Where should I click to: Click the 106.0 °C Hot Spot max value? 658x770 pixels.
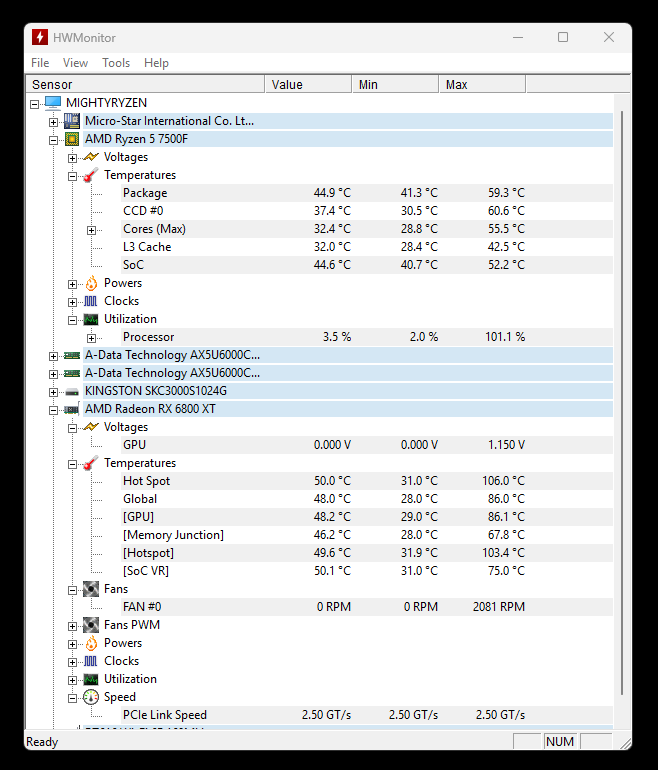(x=503, y=481)
